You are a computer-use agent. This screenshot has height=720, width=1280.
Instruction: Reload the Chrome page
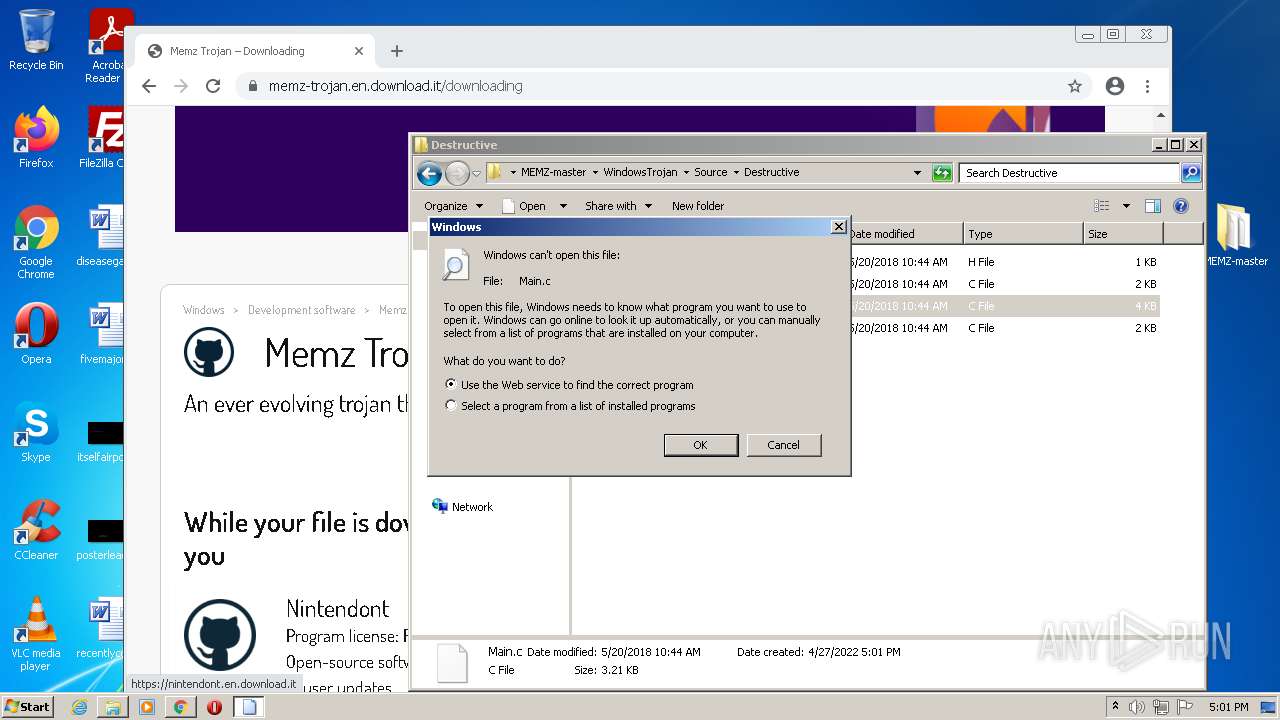pyautogui.click(x=213, y=86)
